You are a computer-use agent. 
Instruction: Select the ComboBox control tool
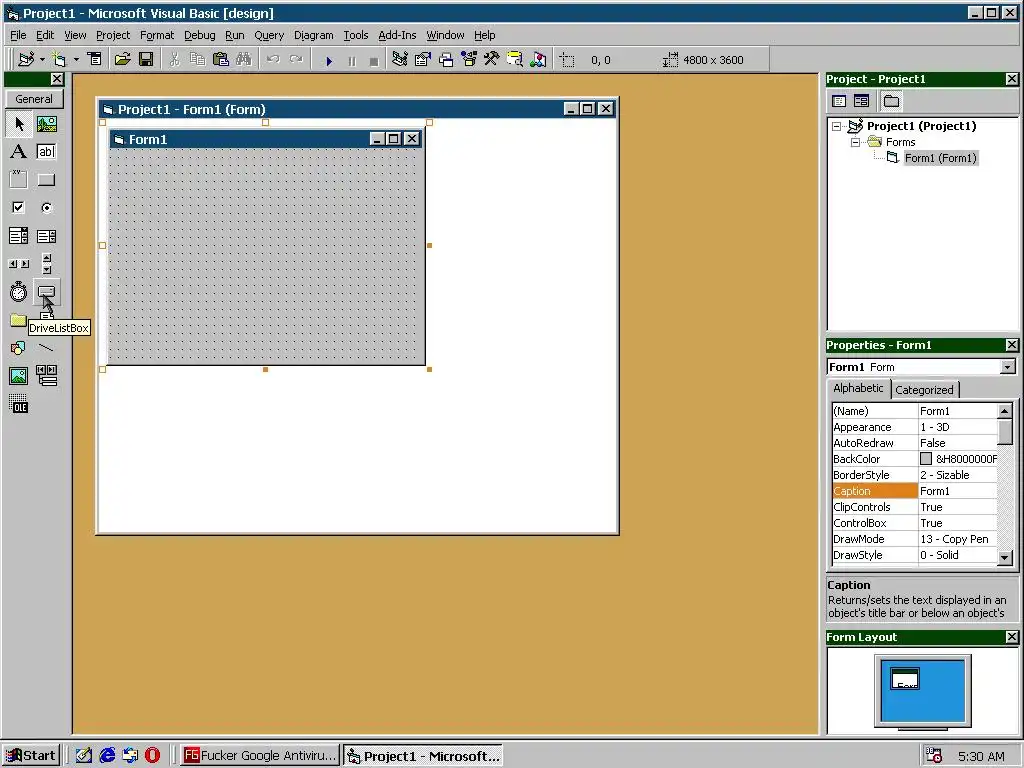(19, 236)
